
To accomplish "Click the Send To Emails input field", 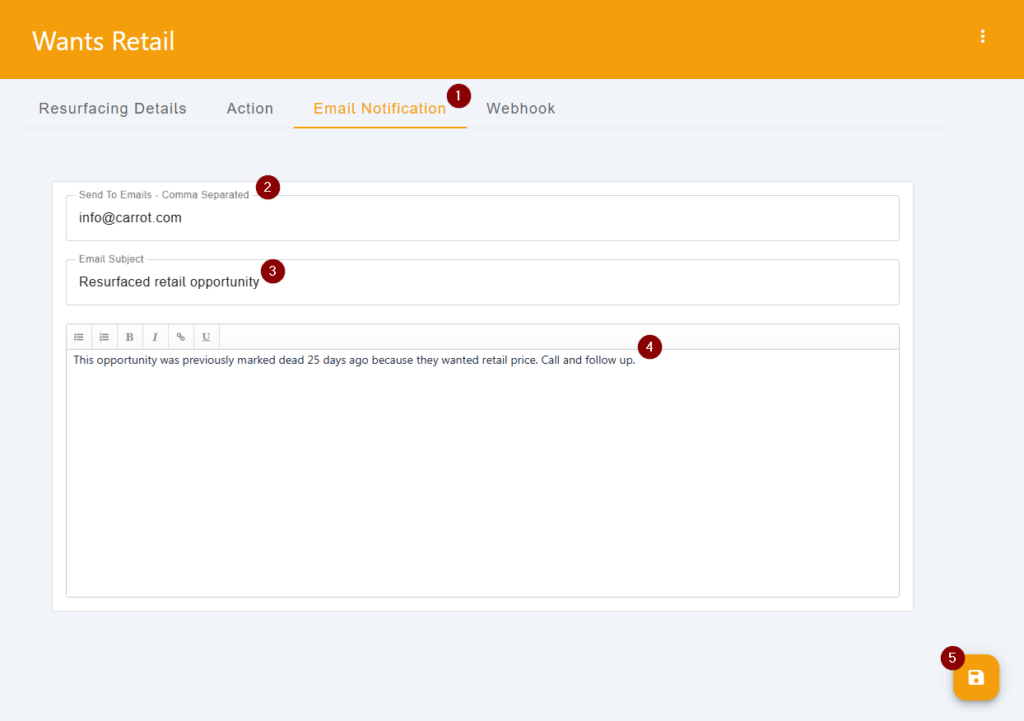I will point(482,218).
